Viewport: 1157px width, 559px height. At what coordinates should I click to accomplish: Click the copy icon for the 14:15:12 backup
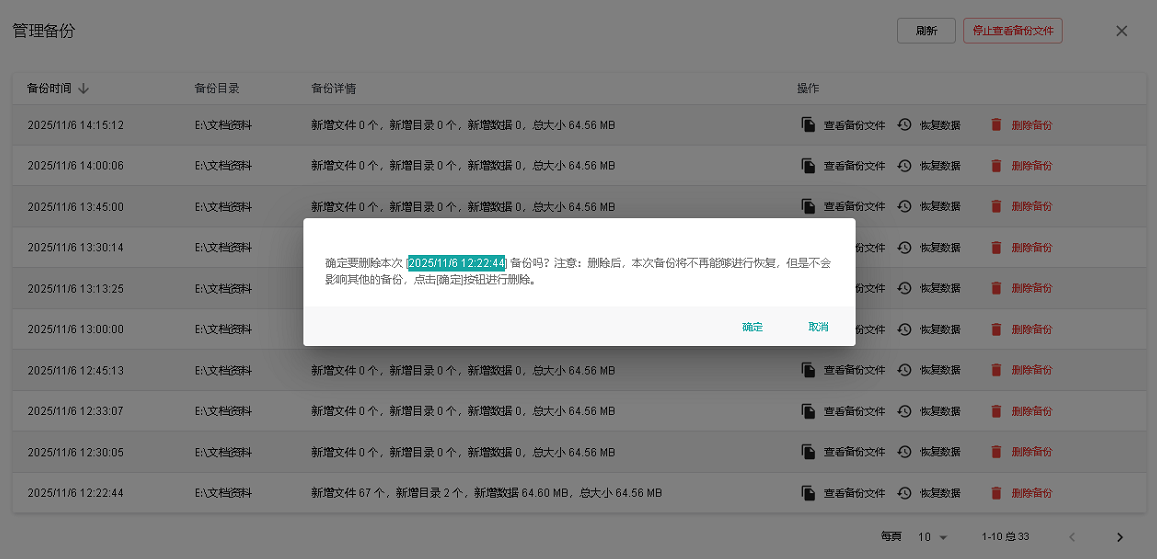pos(808,125)
